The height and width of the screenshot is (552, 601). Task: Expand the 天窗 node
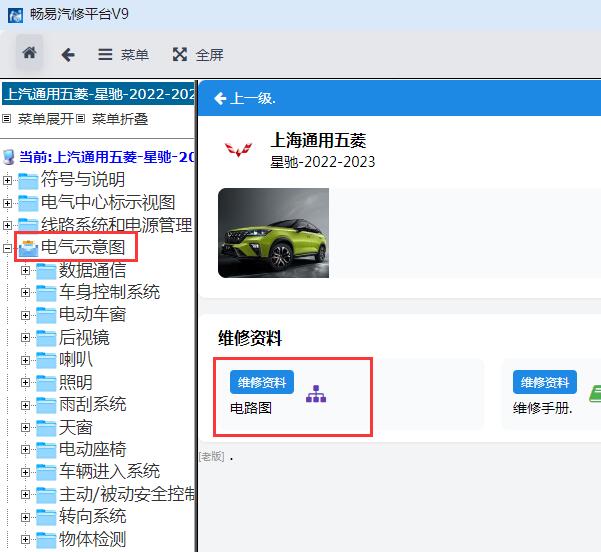coord(25,427)
